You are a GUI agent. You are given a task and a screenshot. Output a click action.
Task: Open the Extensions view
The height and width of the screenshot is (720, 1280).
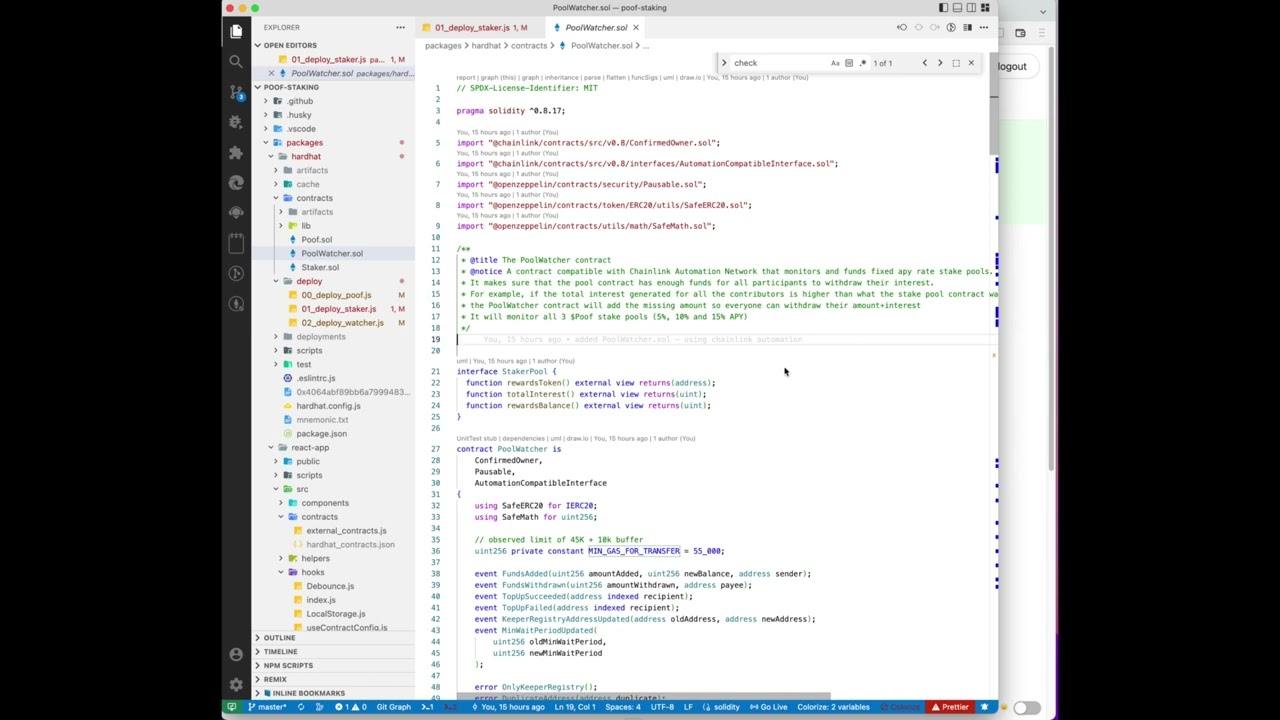[x=236, y=152]
